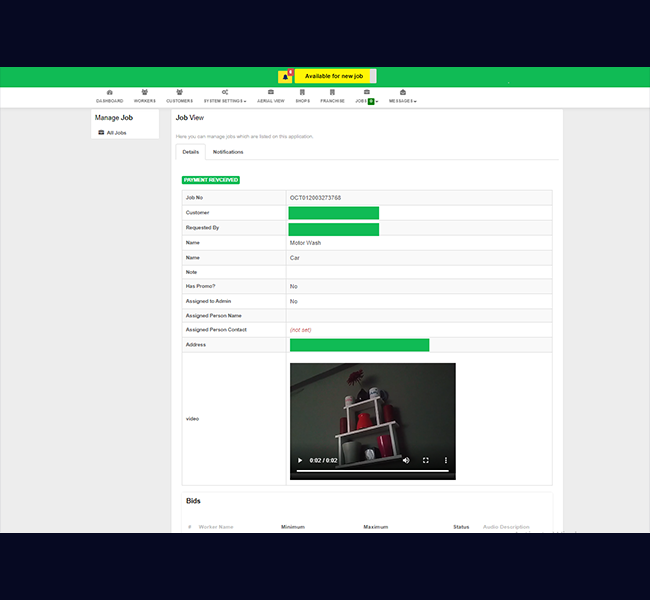
Task: Click the video thumbnail of the shelf
Action: (372, 410)
